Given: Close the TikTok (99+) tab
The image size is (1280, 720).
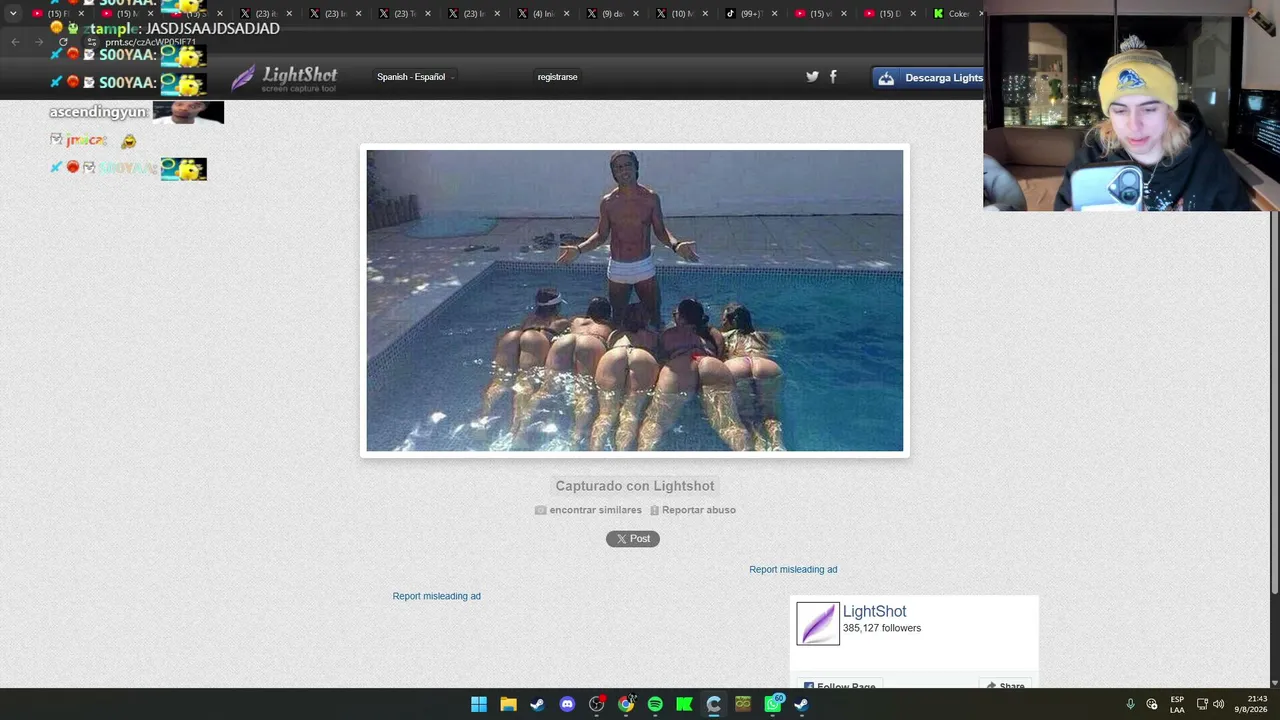Looking at the screenshot, I should point(774,14).
